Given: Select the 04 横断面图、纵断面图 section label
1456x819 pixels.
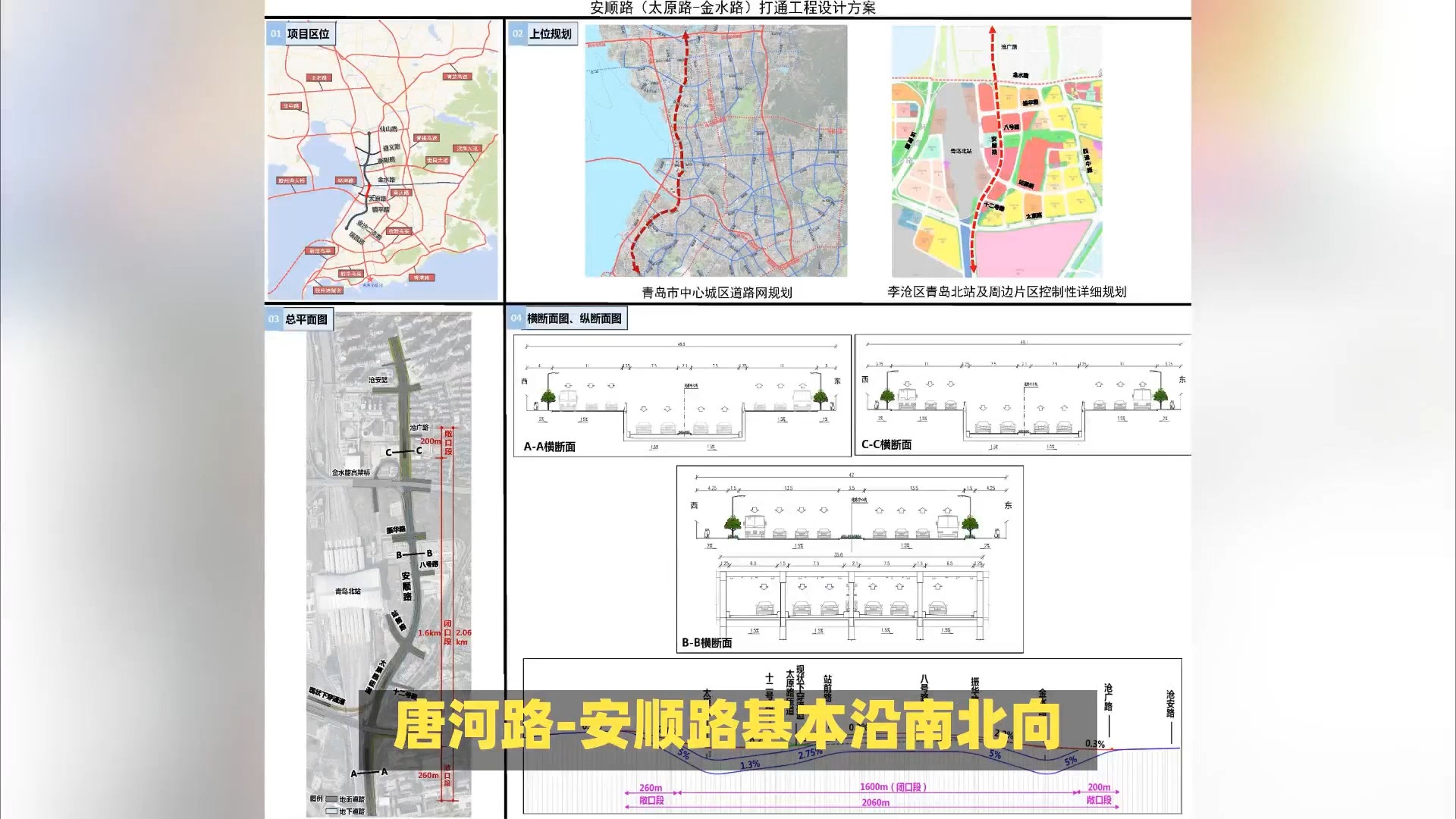Looking at the screenshot, I should (567, 318).
